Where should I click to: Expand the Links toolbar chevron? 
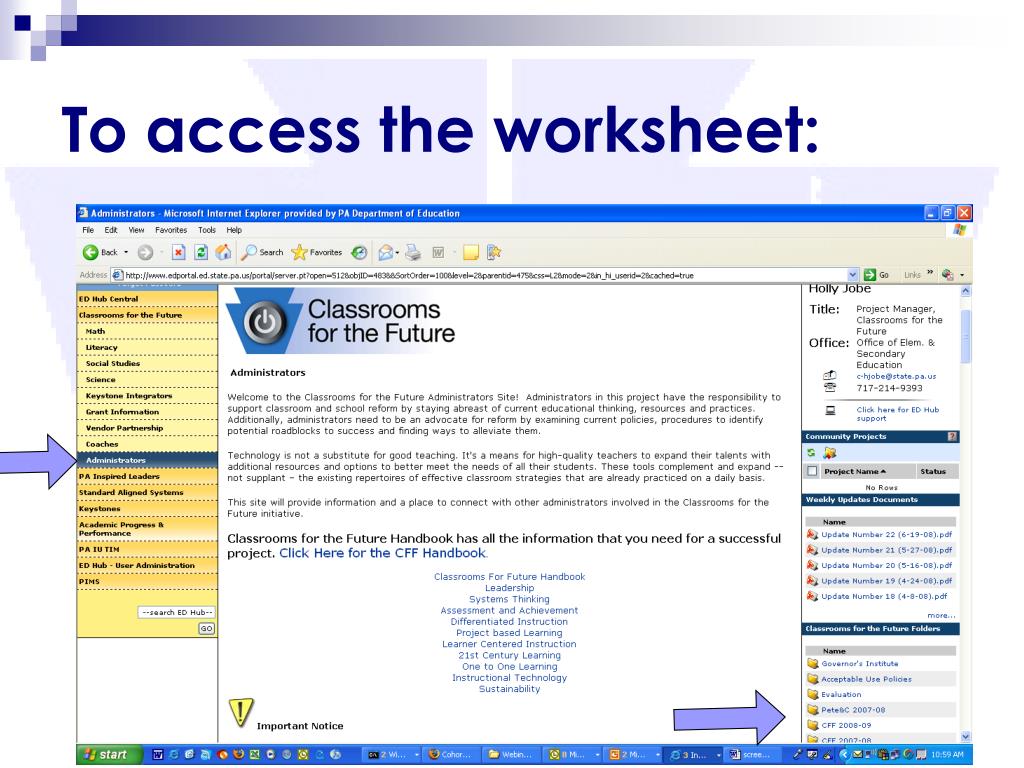coord(930,274)
